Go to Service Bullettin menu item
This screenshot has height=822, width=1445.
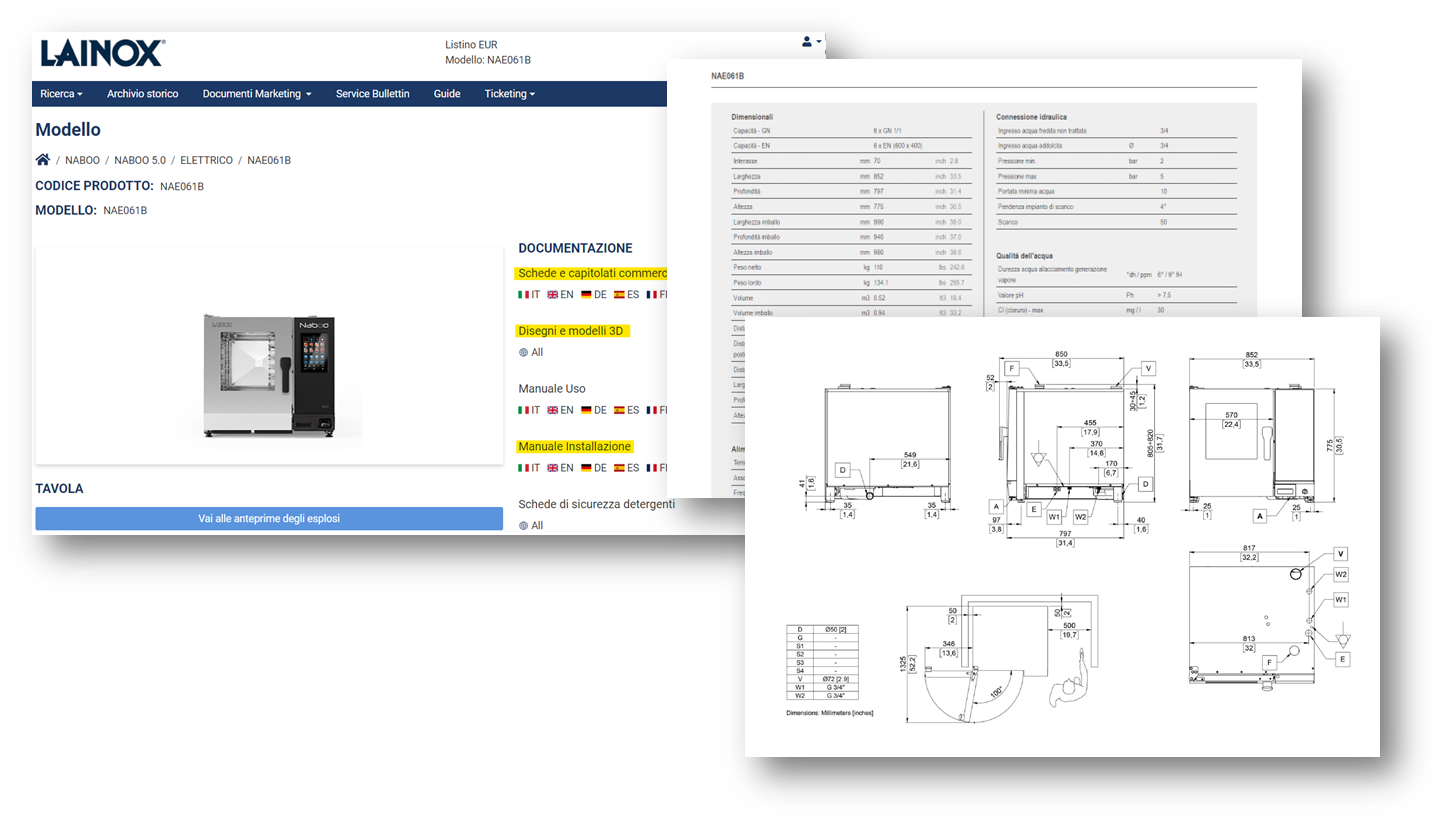pos(372,94)
